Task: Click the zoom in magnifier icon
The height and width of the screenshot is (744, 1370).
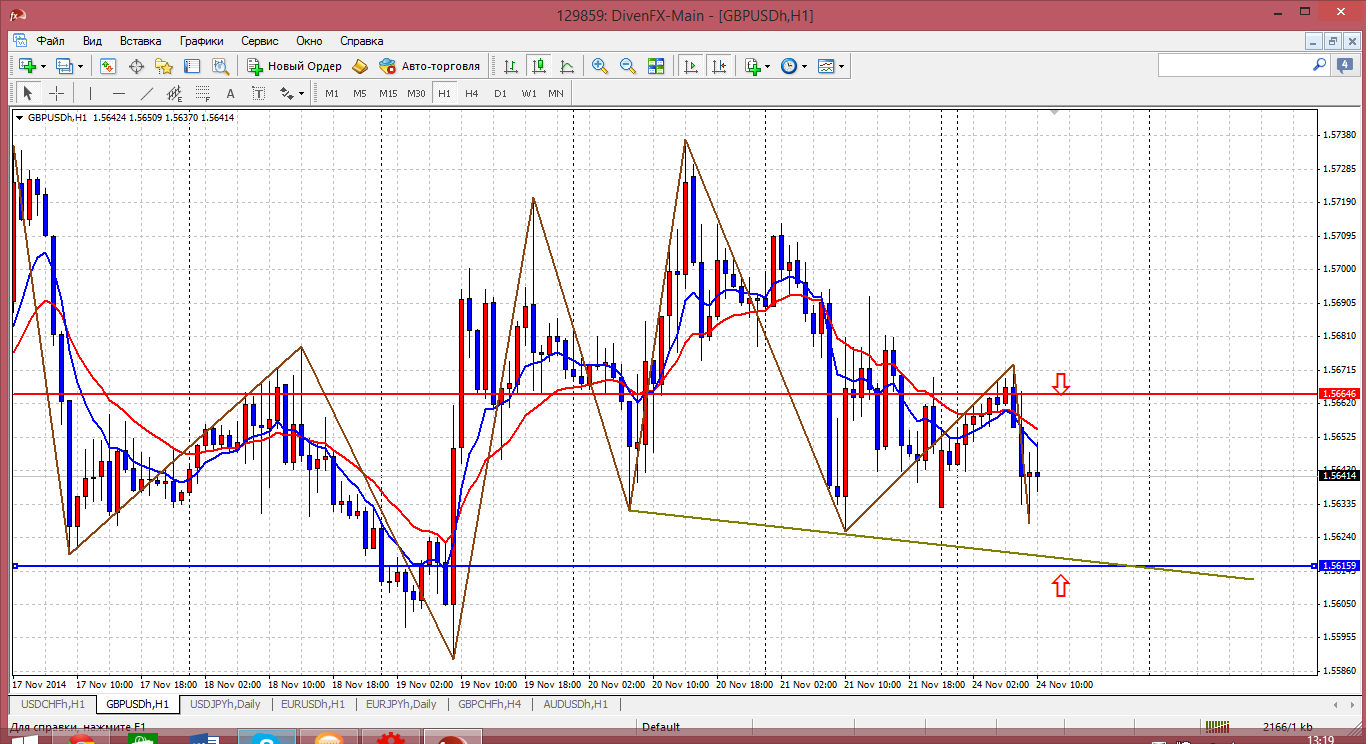Action: 600,66
